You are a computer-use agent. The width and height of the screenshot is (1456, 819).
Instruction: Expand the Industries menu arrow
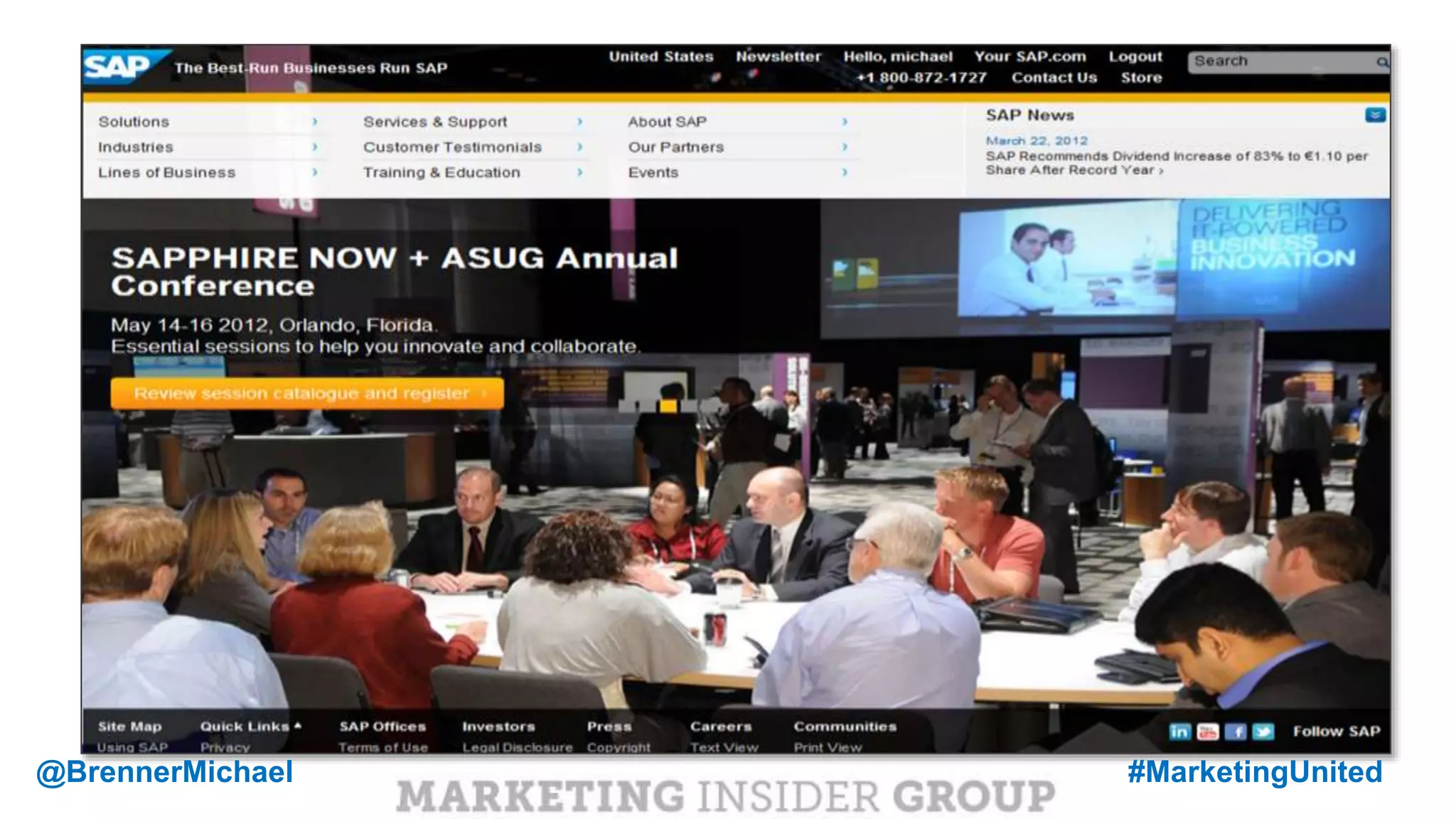(x=315, y=147)
